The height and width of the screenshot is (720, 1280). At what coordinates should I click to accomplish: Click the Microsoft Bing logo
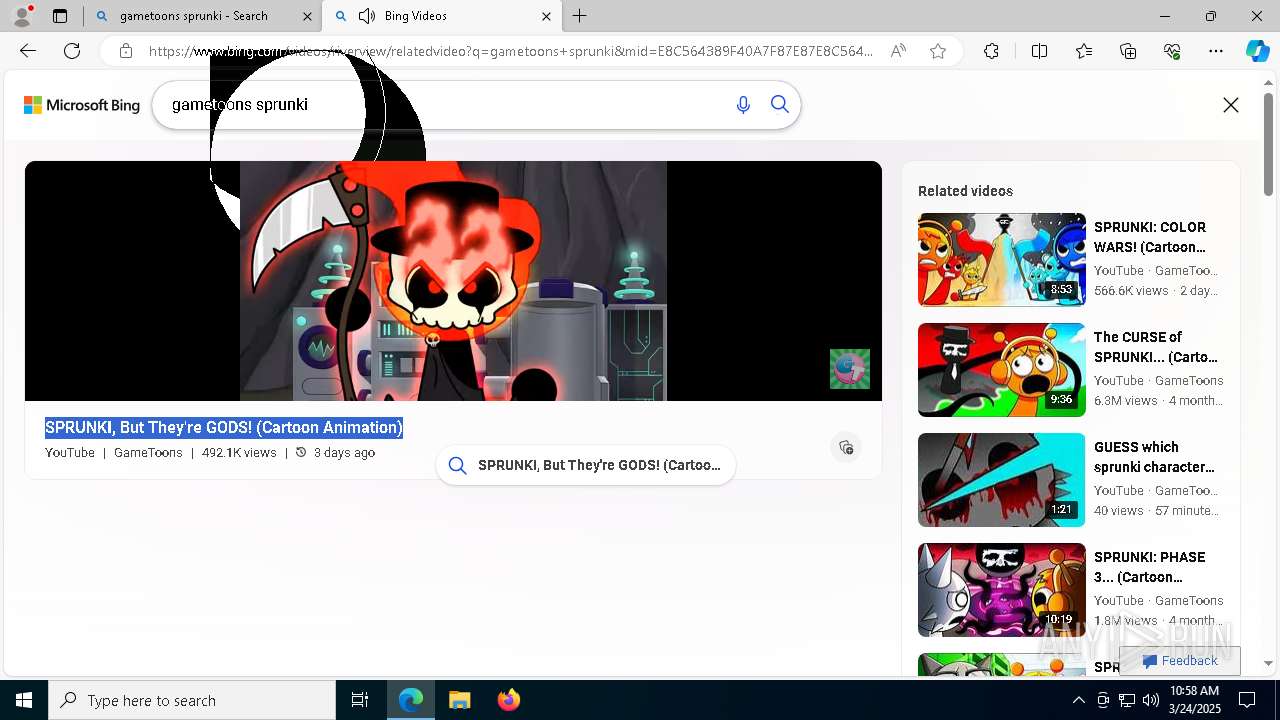[x=82, y=105]
